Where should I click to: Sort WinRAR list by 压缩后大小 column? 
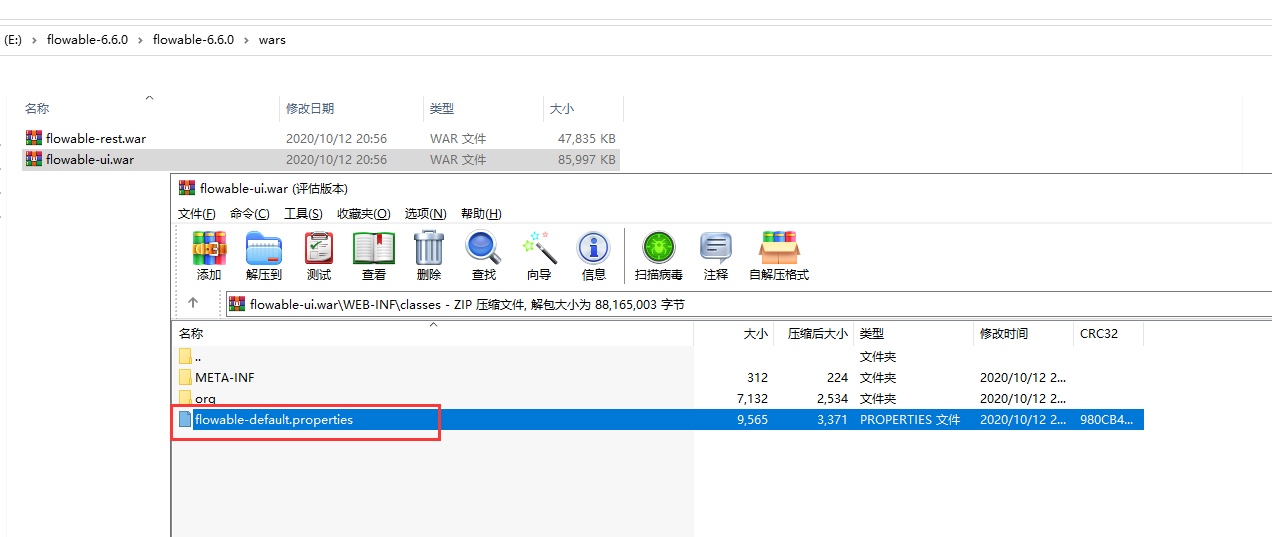click(x=813, y=334)
